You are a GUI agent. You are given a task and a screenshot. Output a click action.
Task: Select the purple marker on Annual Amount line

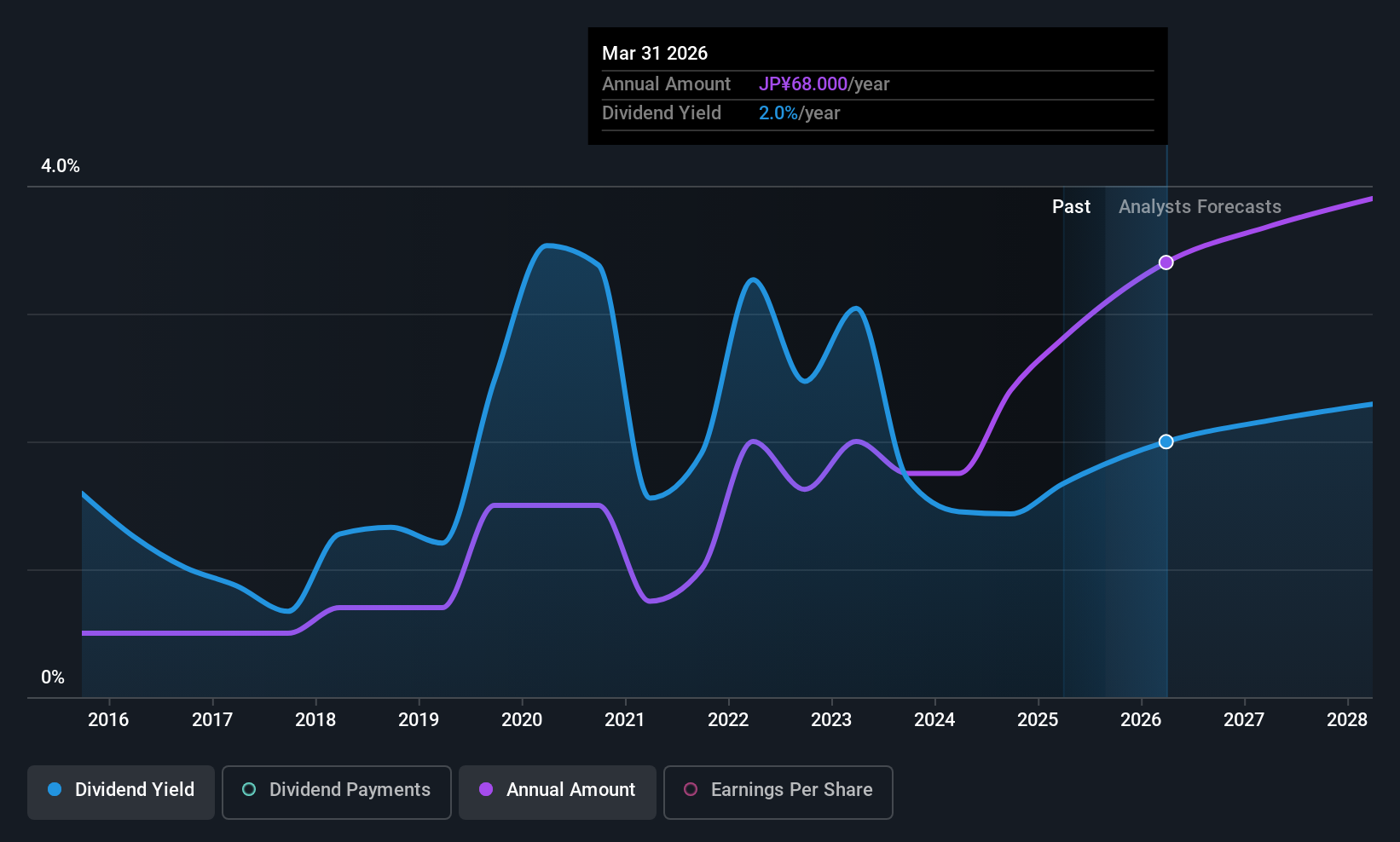(x=1166, y=262)
